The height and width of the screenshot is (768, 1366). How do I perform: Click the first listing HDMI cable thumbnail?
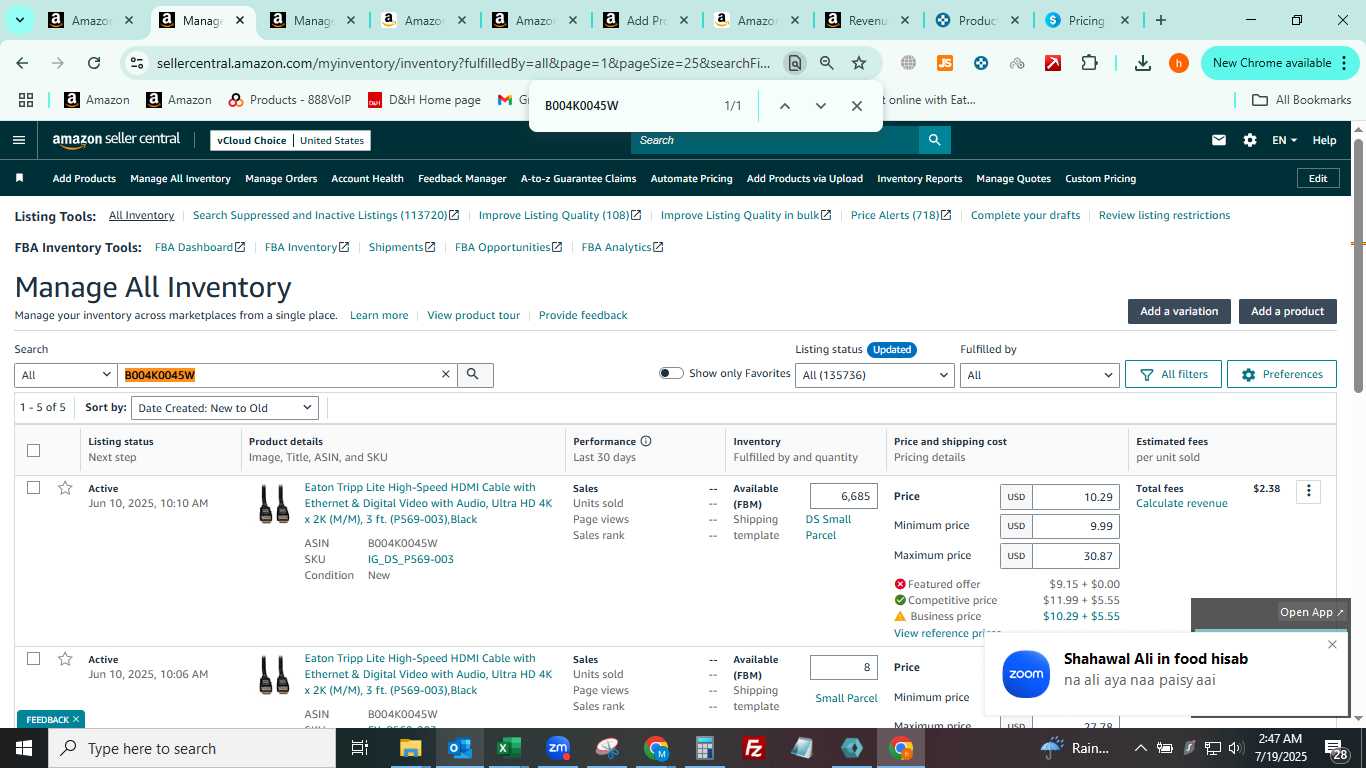coord(274,504)
